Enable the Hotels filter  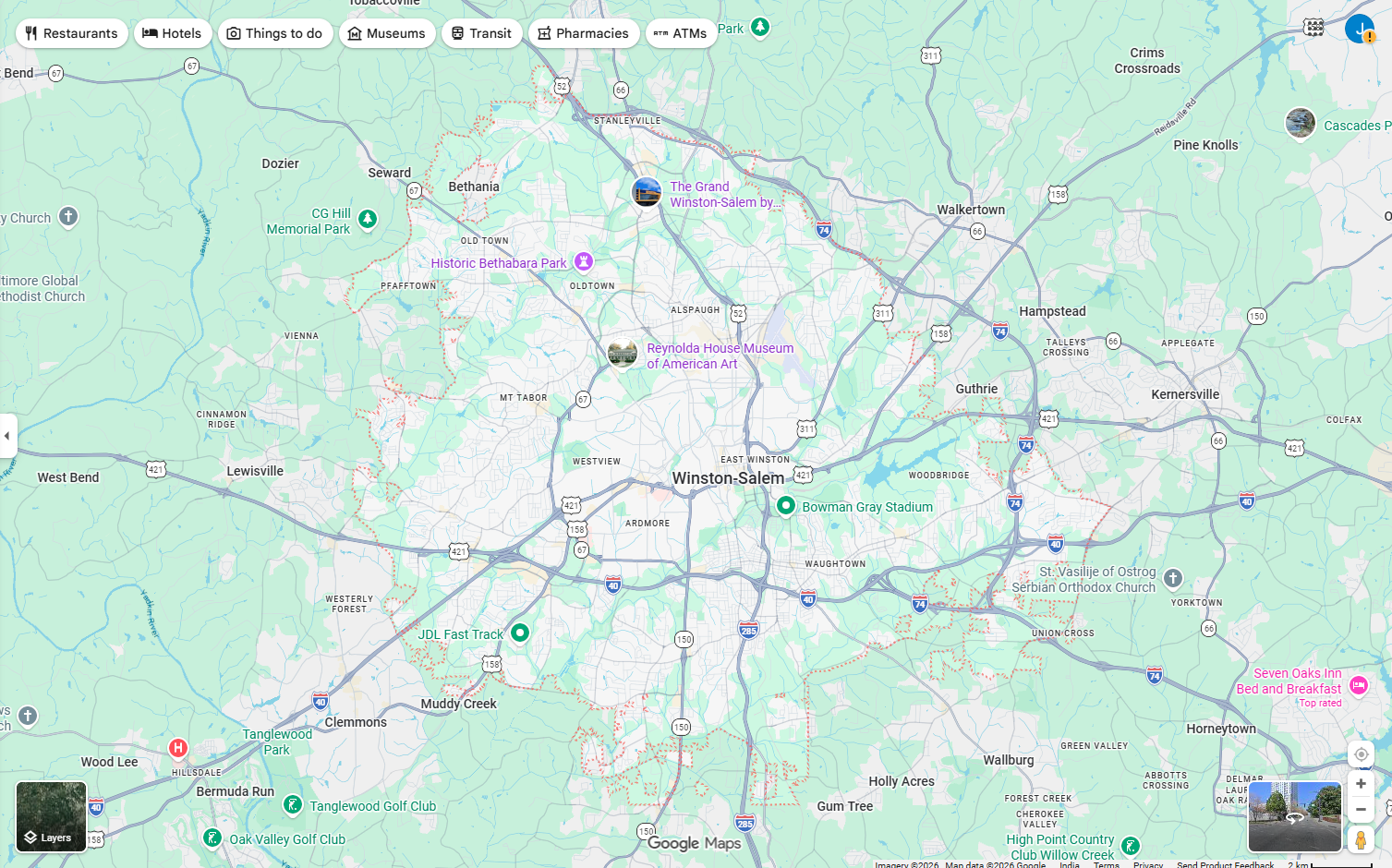pos(172,32)
